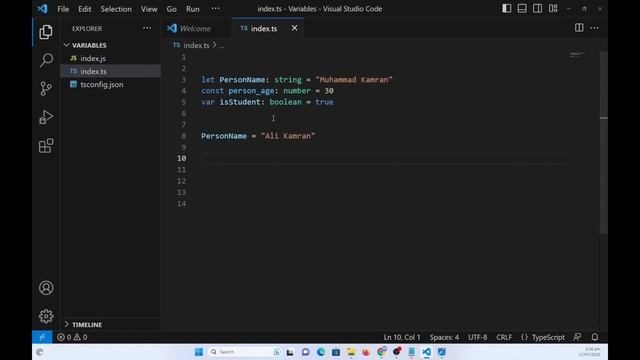Viewport: 640px width, 360px height.
Task: Click the editor vertical scrollbar
Action: click(604, 143)
